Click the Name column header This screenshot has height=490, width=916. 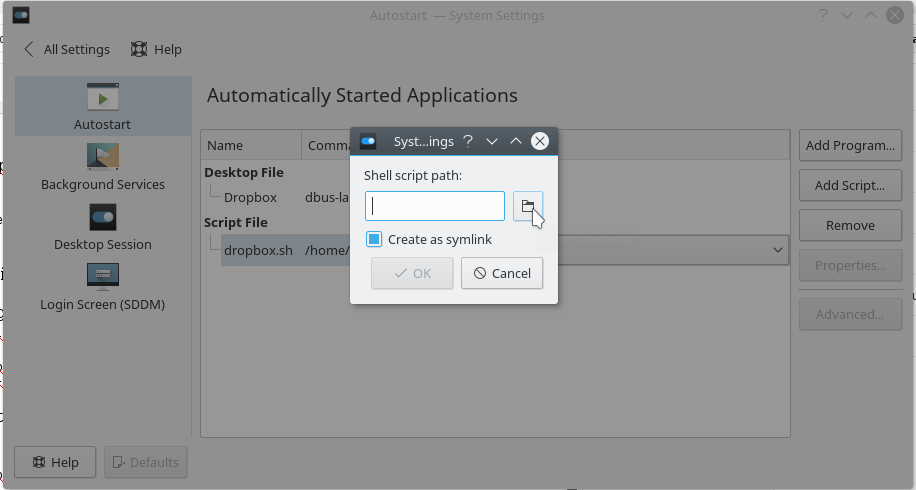pos(225,145)
